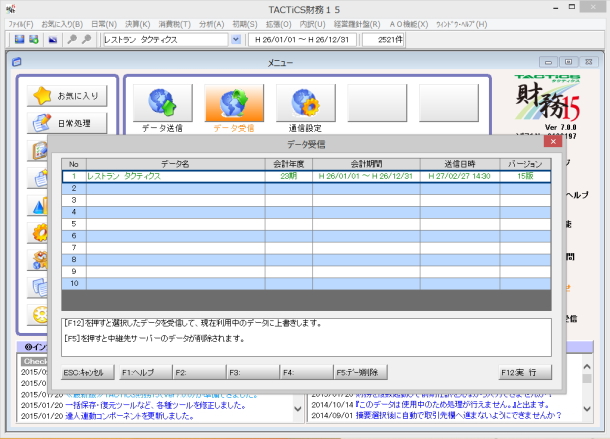Open the 拡張(O) menu
610x439 pixels.
point(279,24)
